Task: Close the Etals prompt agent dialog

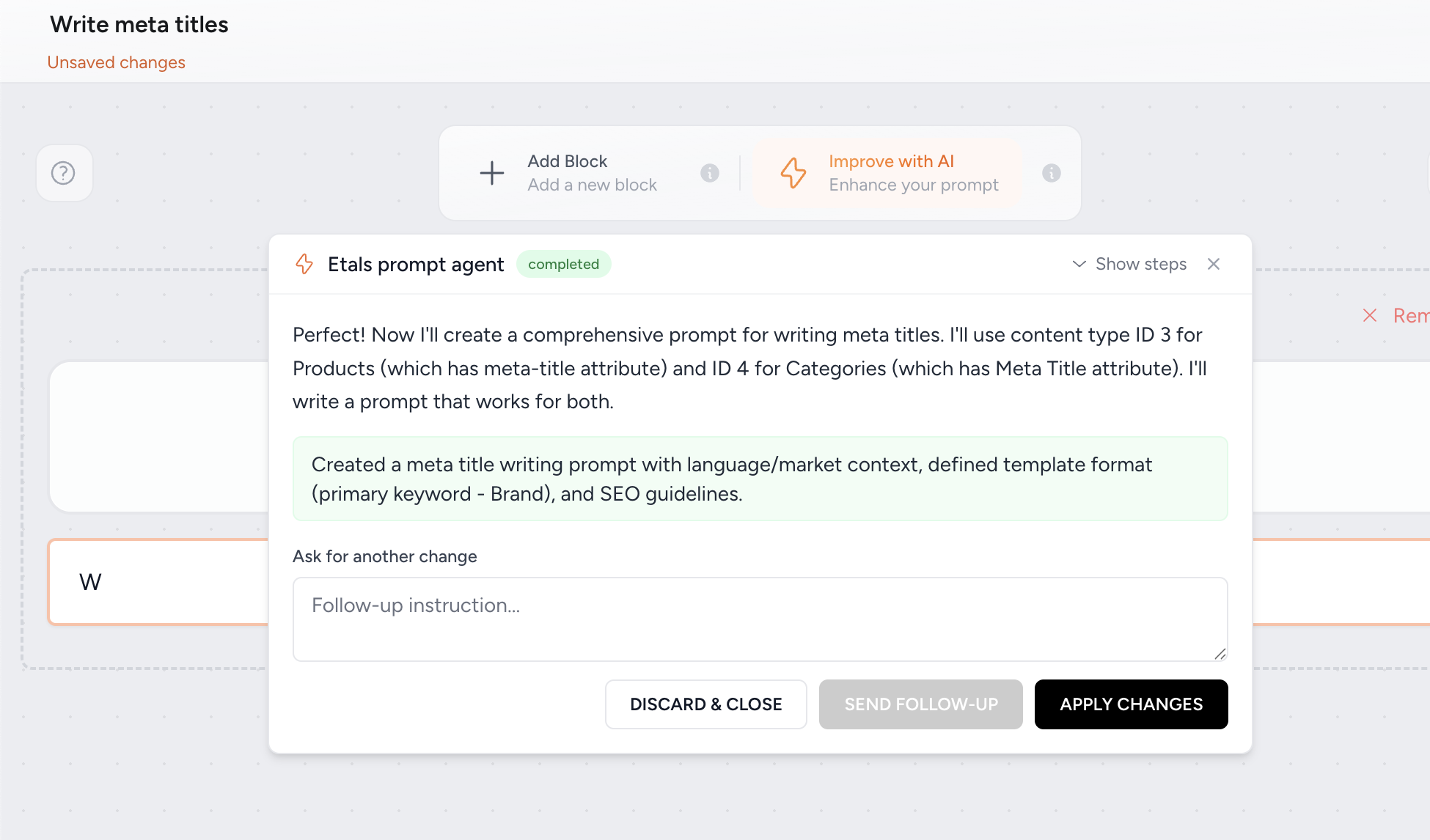Action: point(1214,264)
